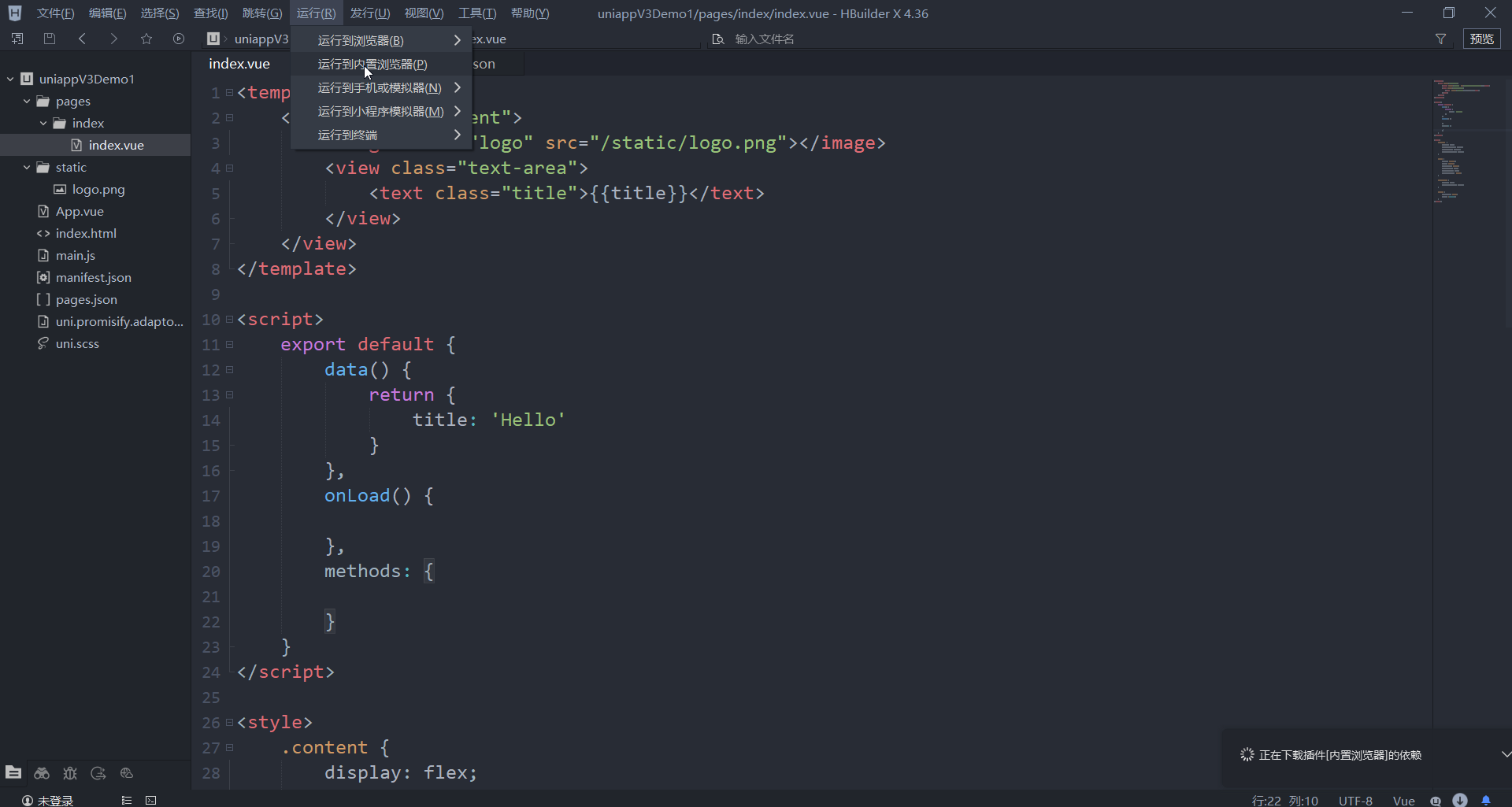The image size is (1512, 807).
Task: Select Run to Terminal menu entry
Action: (x=381, y=135)
